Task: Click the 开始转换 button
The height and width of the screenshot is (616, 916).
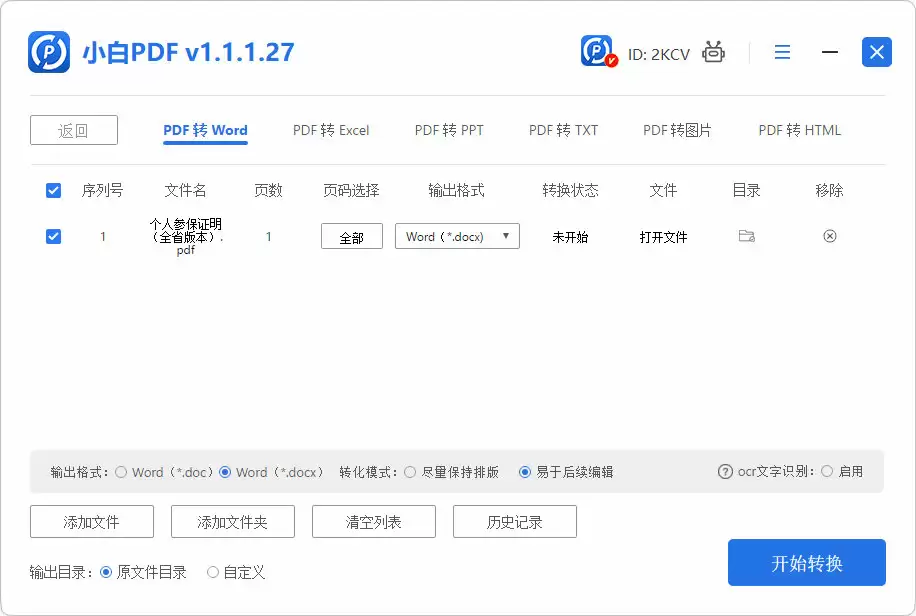Action: [x=806, y=562]
